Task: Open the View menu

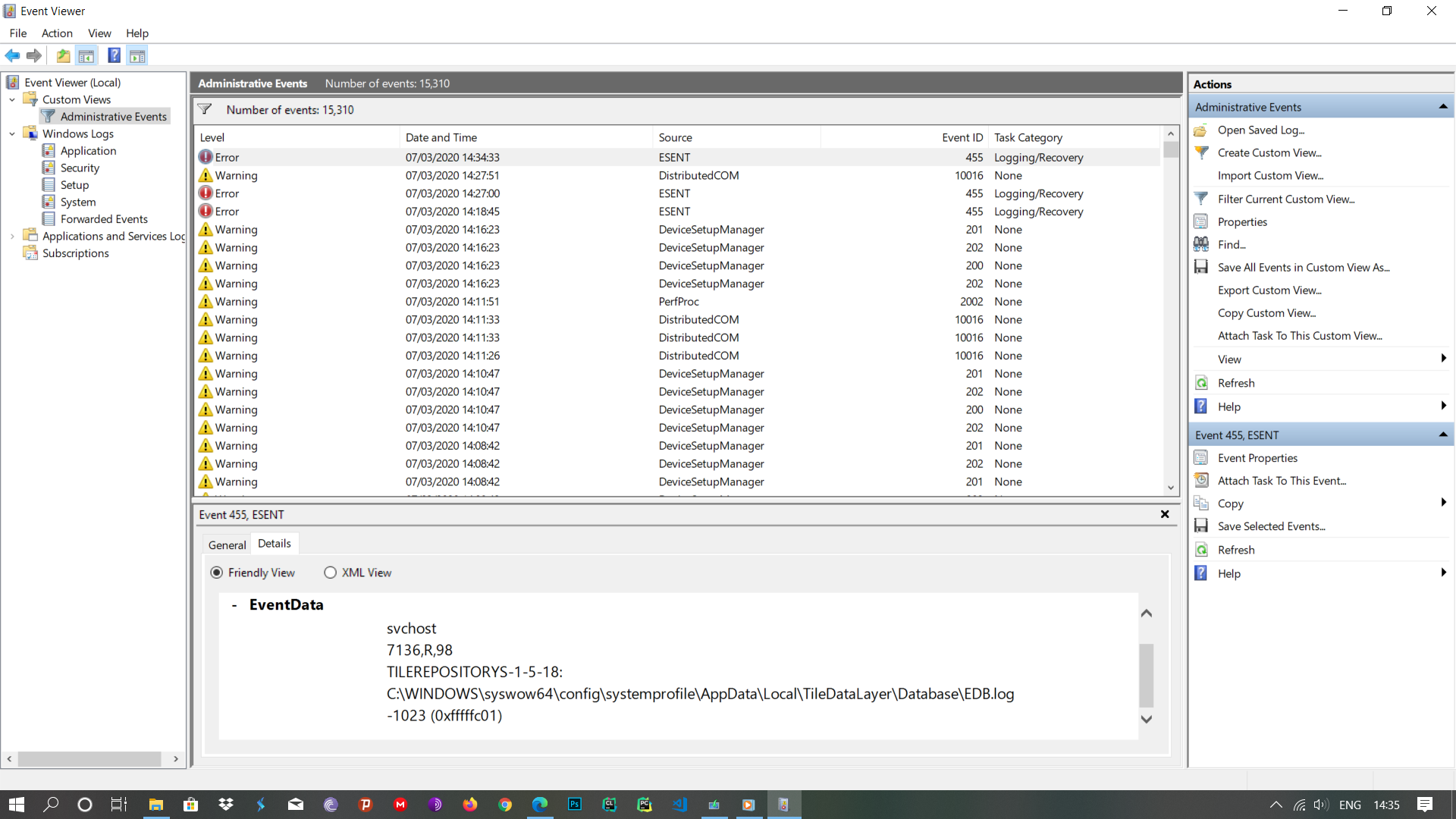Action: tap(99, 33)
